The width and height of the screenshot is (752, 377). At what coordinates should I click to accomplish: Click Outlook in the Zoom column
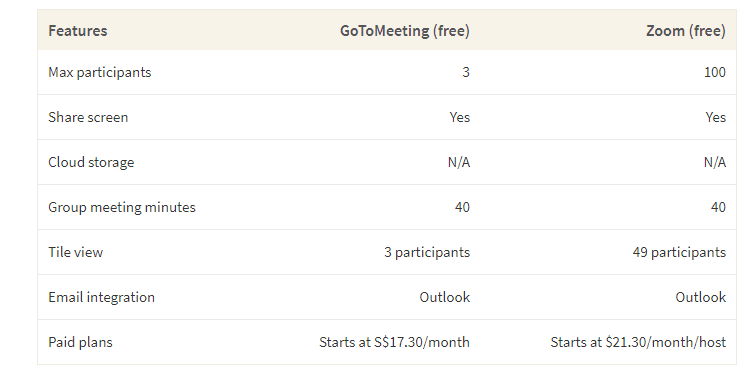(701, 297)
